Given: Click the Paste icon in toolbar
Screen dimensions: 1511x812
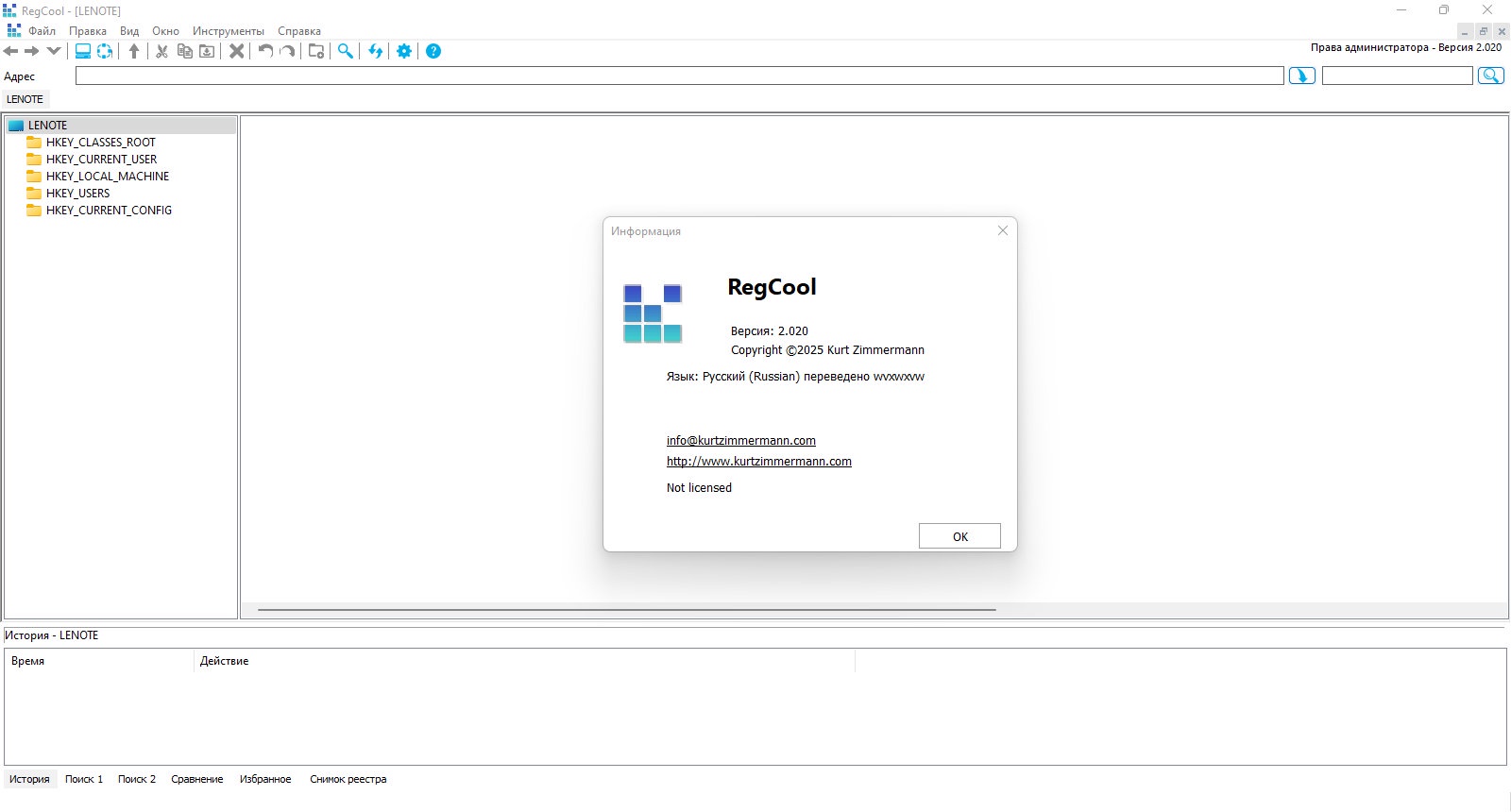Looking at the screenshot, I should [207, 51].
